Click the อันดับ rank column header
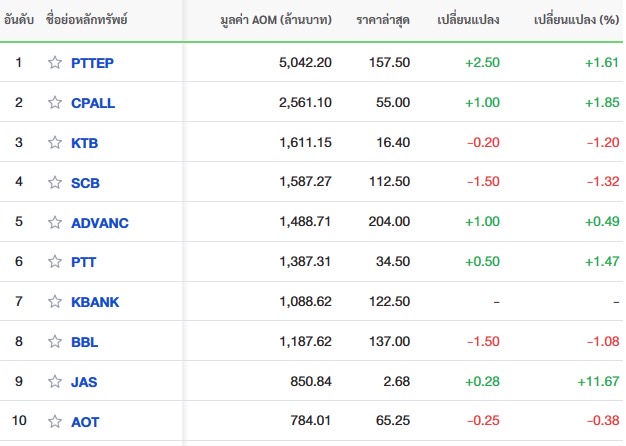Image resolution: width=626 pixels, height=446 pixels. tap(19, 19)
